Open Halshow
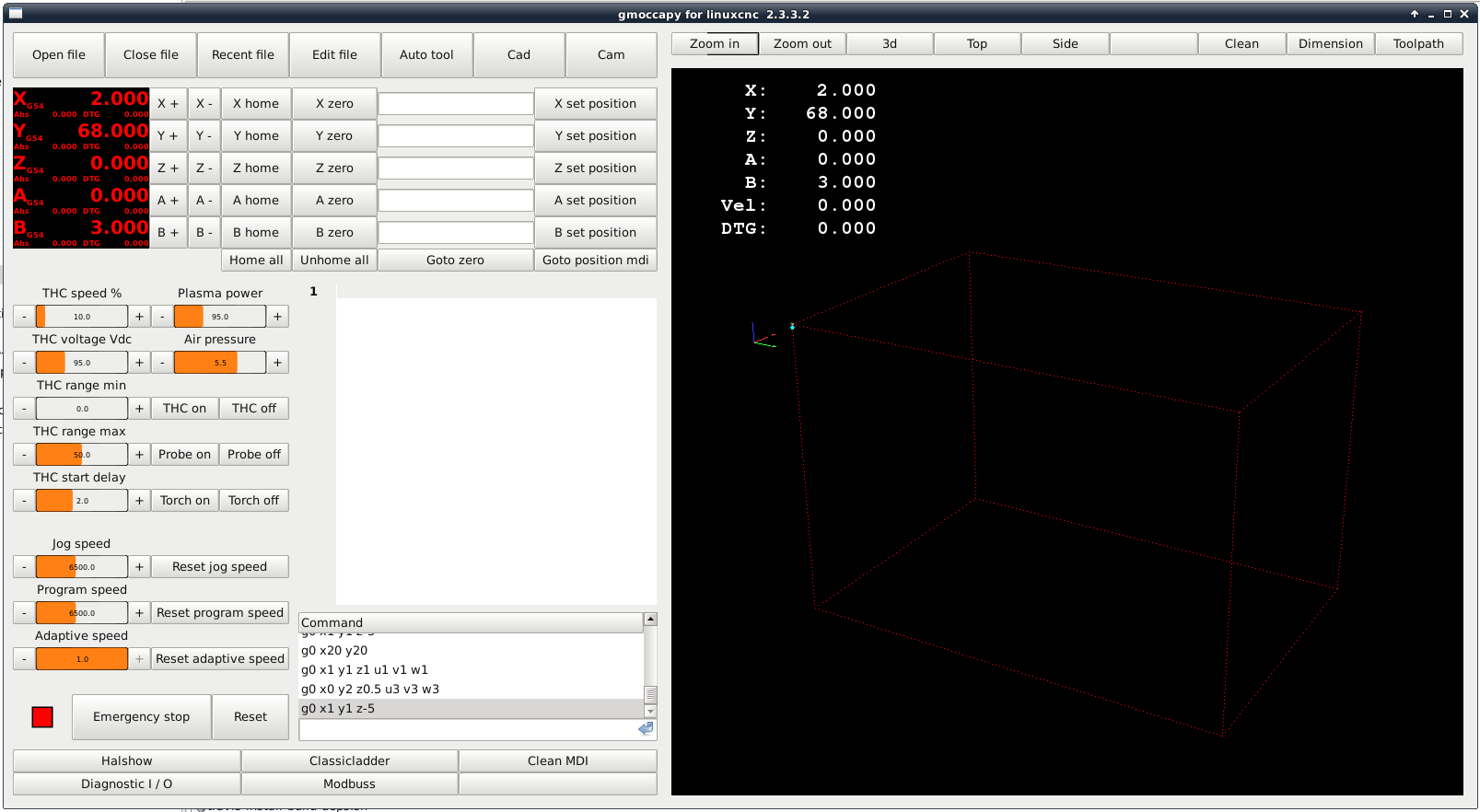 pyautogui.click(x=127, y=761)
